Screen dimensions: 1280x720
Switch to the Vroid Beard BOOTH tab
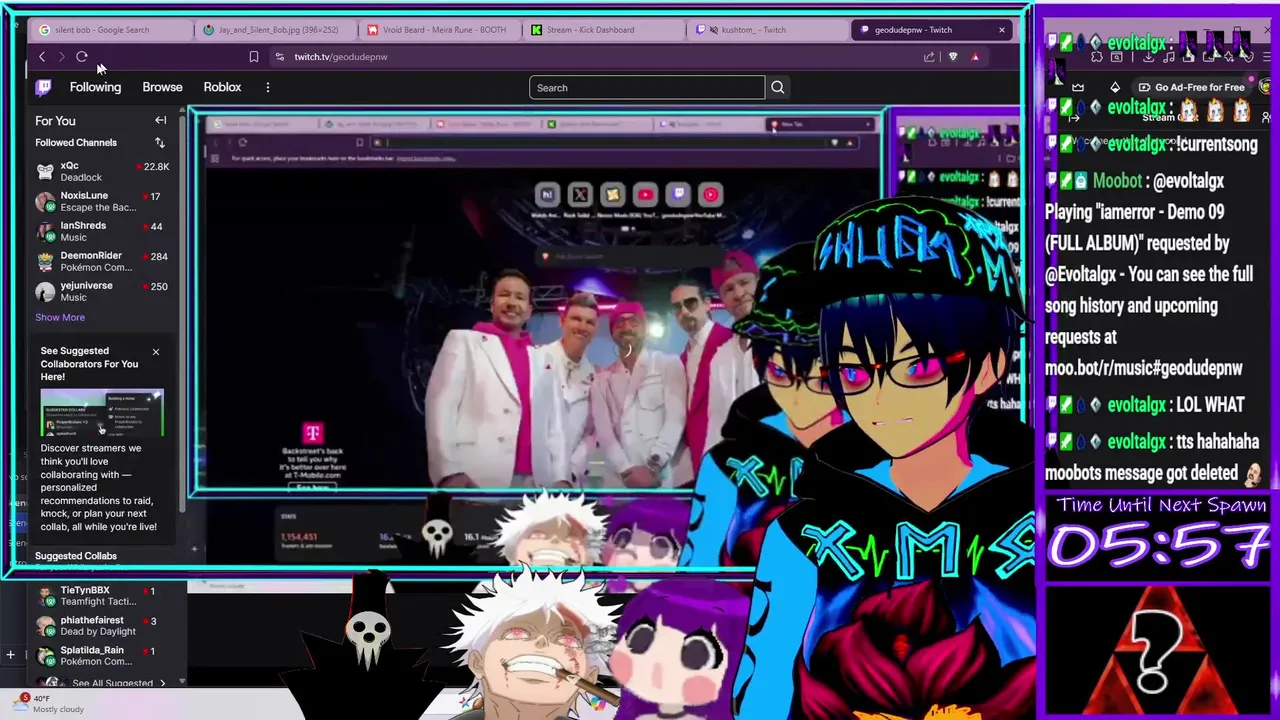tap(438, 30)
